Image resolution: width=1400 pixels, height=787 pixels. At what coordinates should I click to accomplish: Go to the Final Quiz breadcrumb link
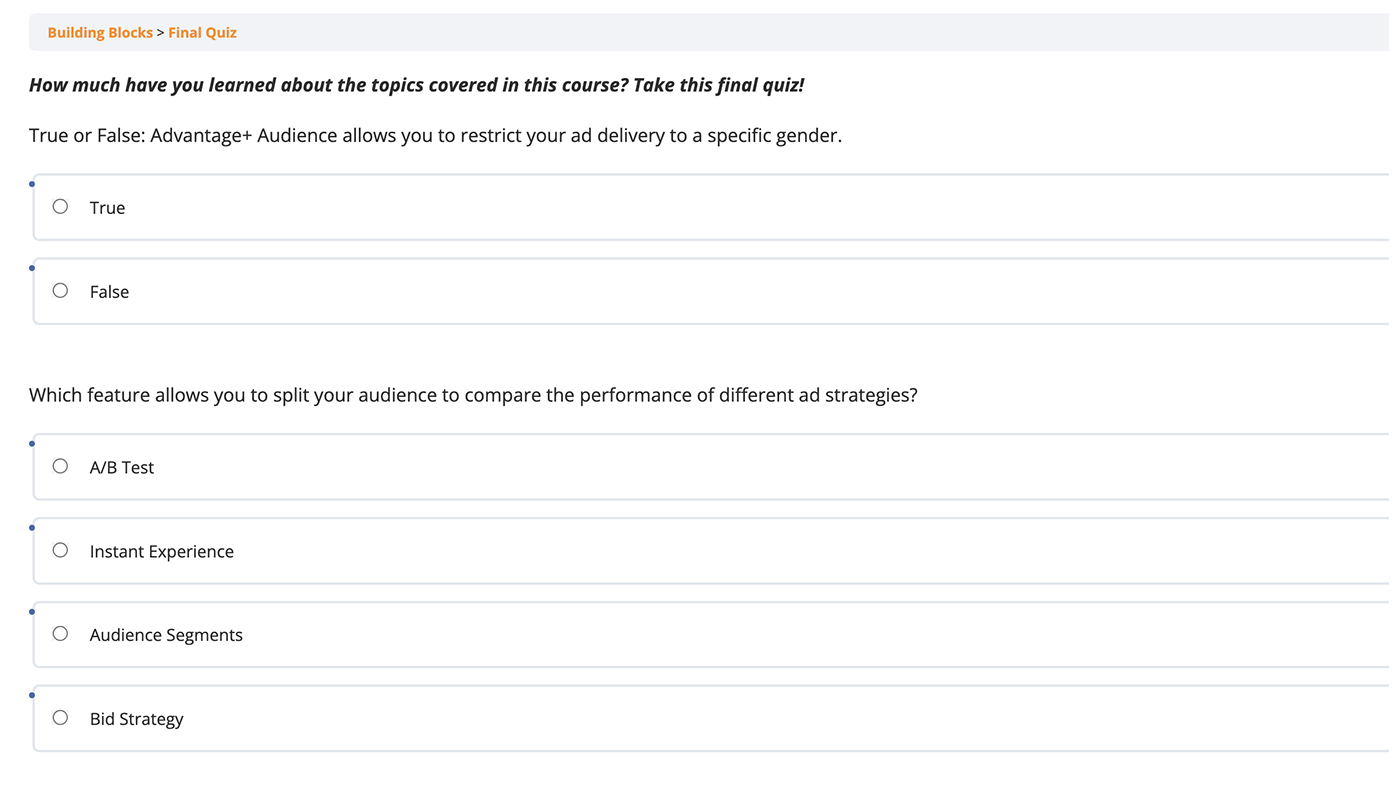[x=202, y=32]
